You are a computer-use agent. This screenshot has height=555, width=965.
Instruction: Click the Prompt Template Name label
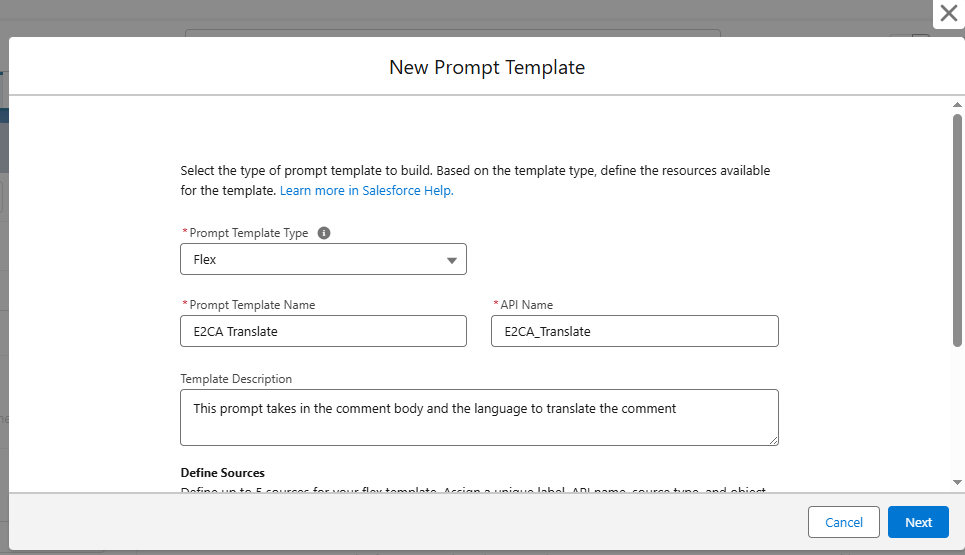[x=252, y=305]
